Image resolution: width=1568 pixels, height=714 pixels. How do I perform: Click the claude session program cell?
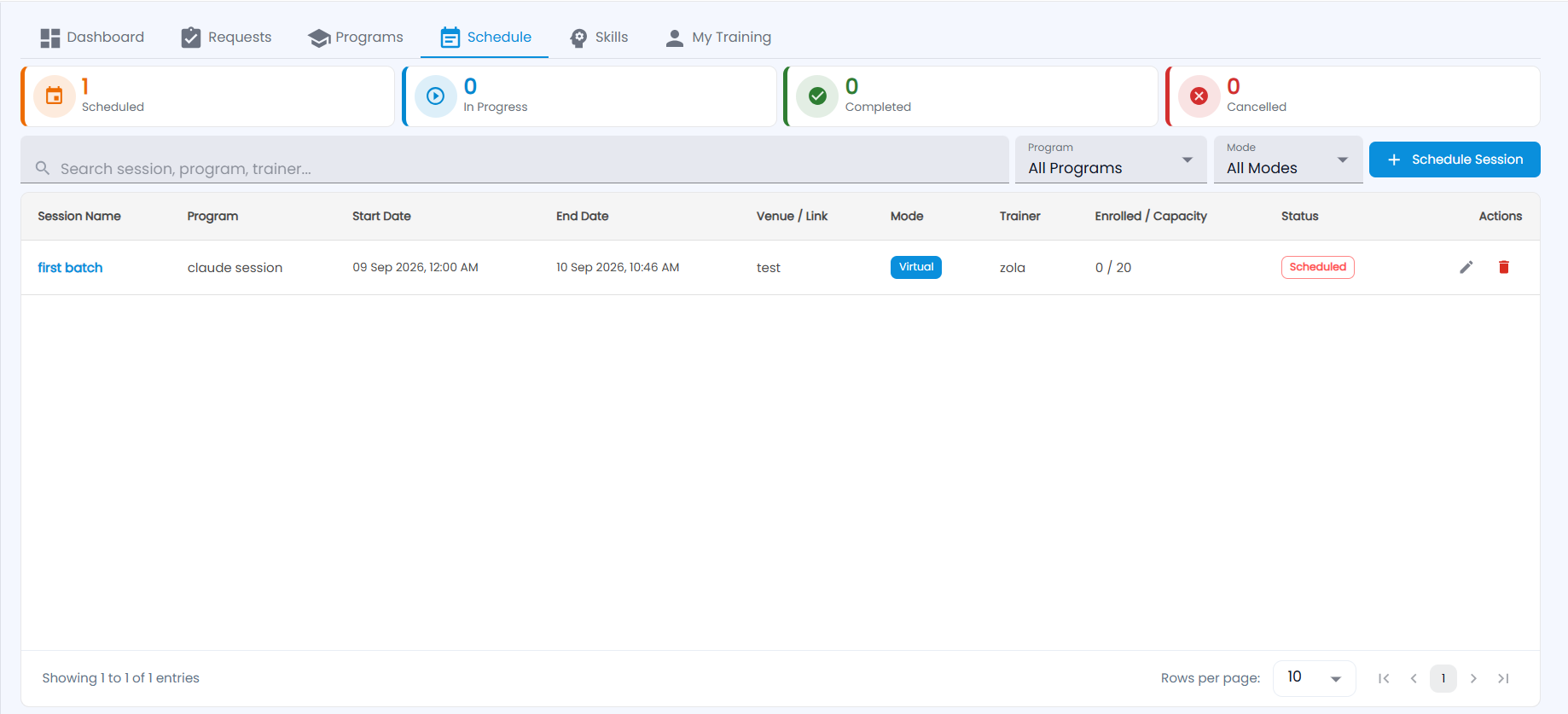[x=235, y=268]
